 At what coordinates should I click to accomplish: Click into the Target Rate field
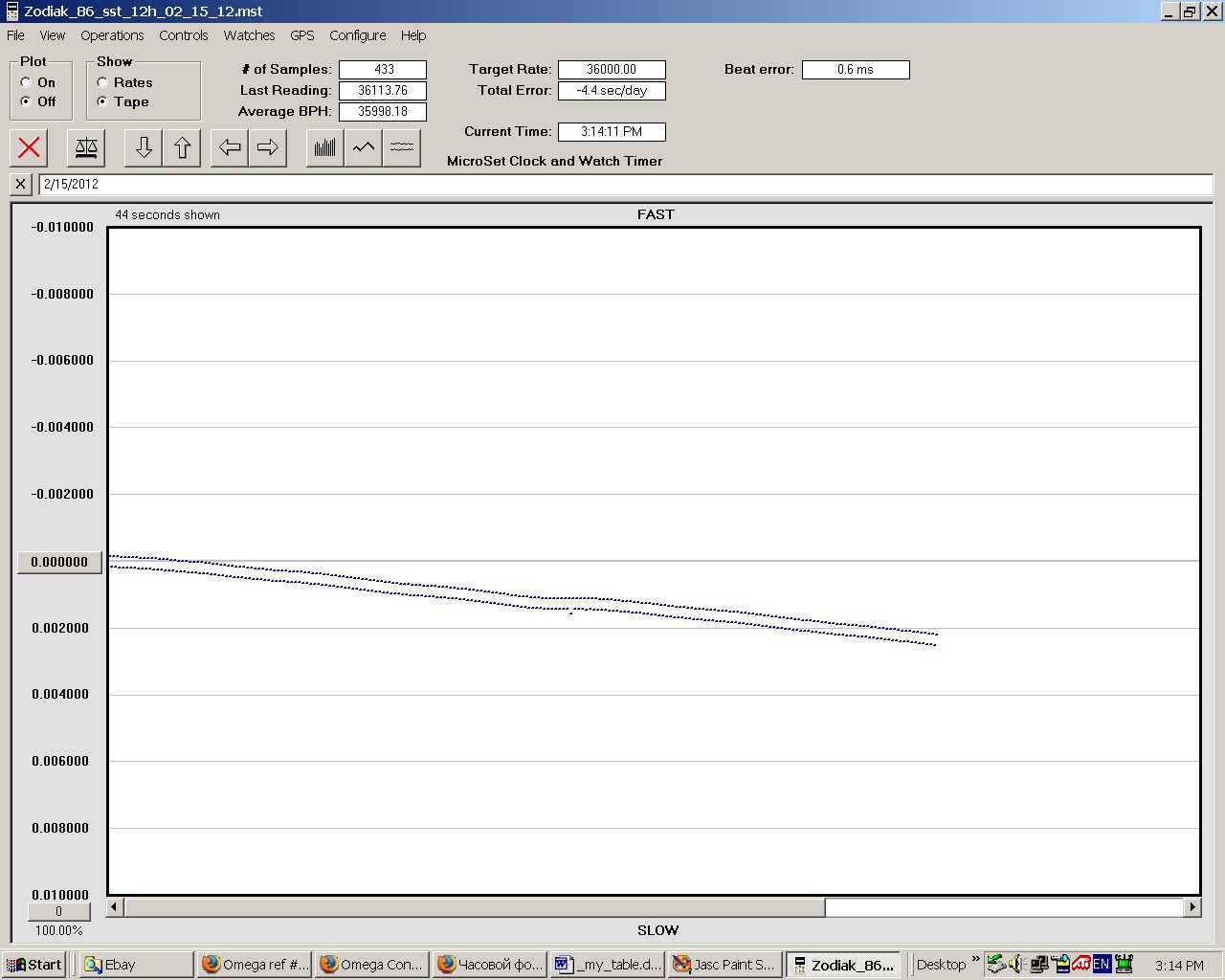(612, 70)
